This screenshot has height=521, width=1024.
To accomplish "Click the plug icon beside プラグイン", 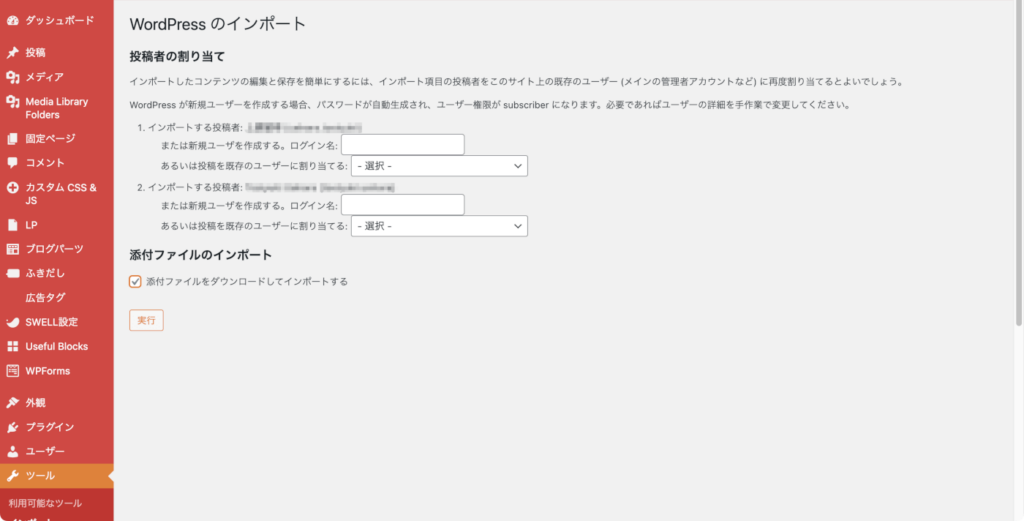I will click(x=12, y=427).
